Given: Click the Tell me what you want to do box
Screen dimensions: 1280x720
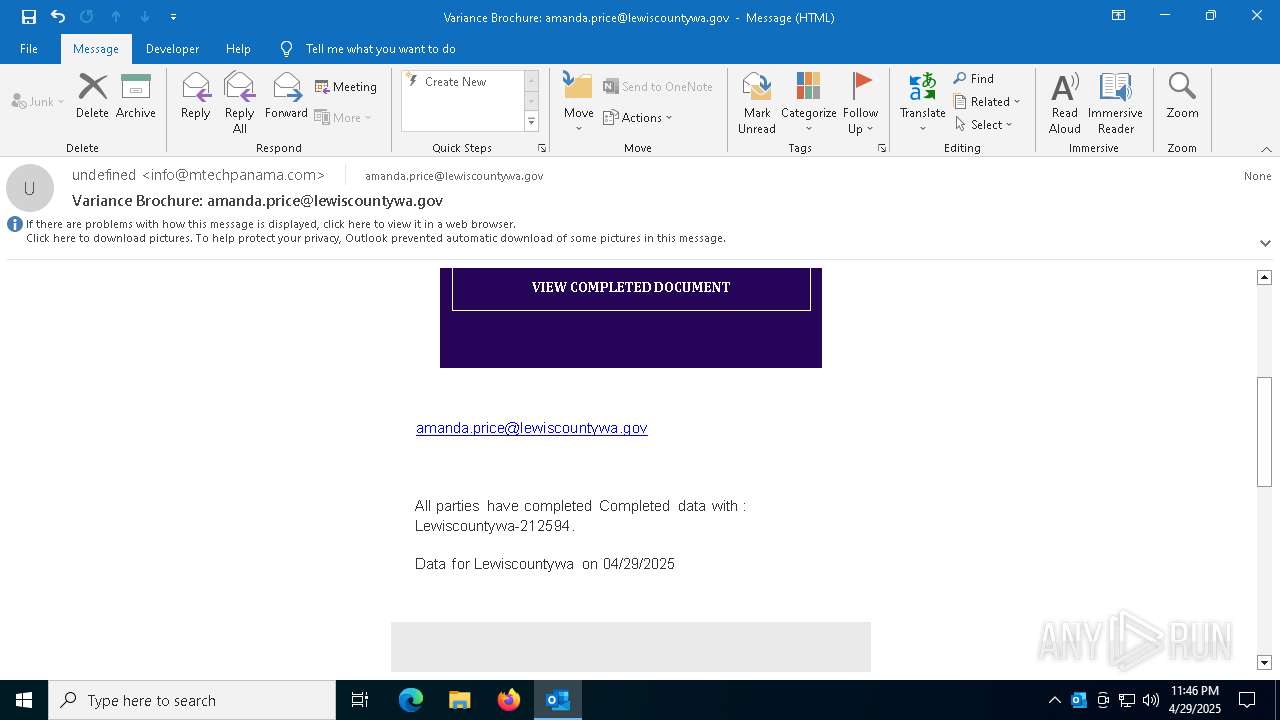Looking at the screenshot, I should 380,49.
